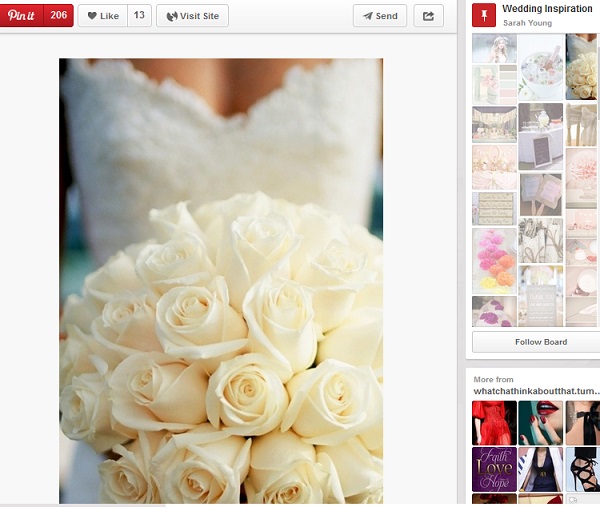Viewport: 600px width, 507px height.
Task: Open the Wedding Inspiration board title
Action: [x=546, y=9]
